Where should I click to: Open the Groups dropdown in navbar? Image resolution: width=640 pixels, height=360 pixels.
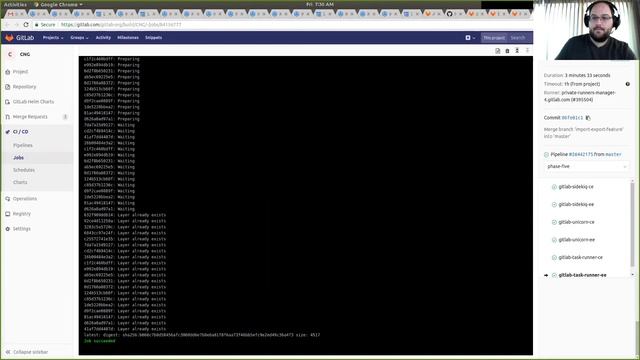79,38
